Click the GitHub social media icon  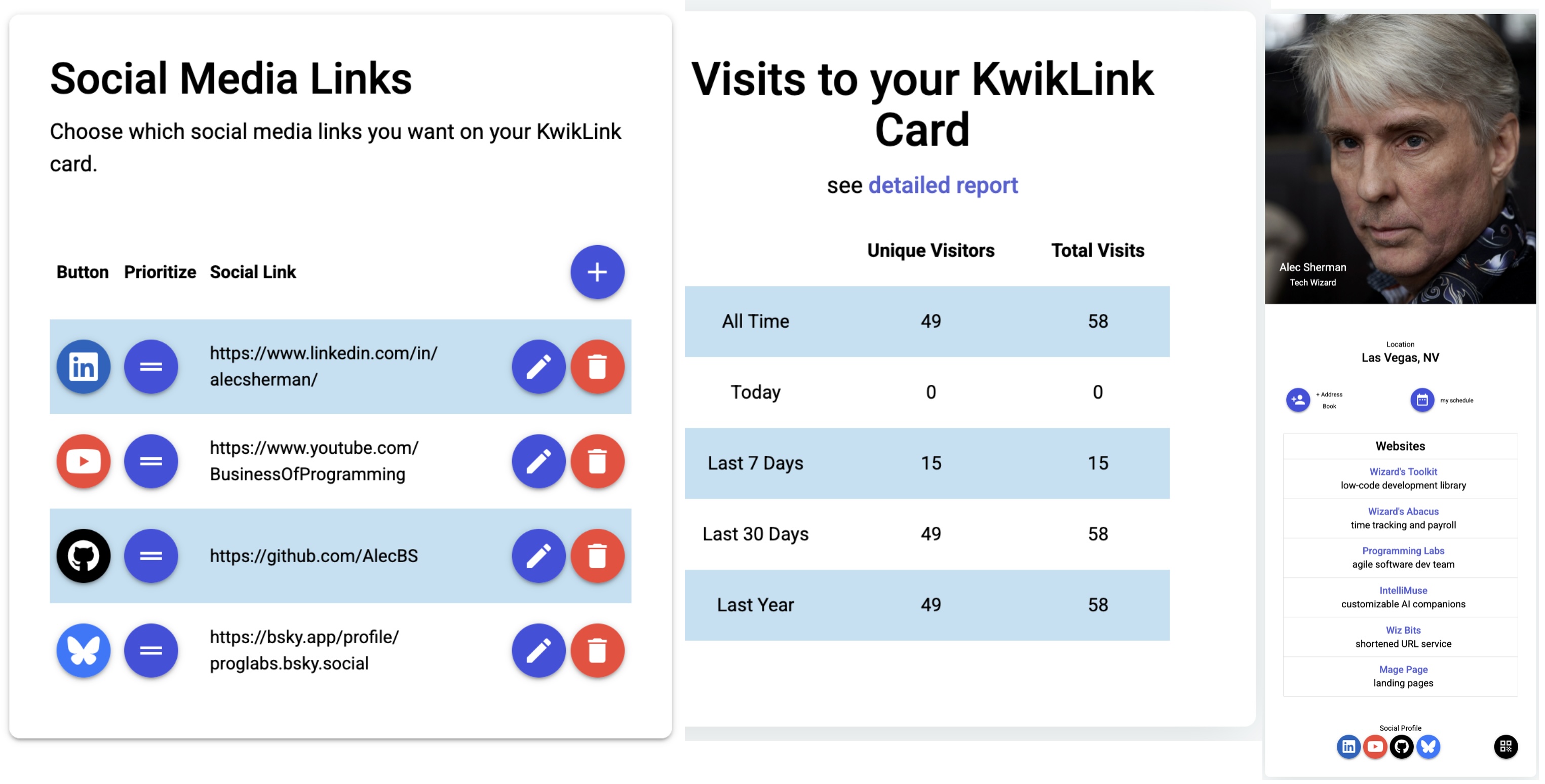point(83,555)
